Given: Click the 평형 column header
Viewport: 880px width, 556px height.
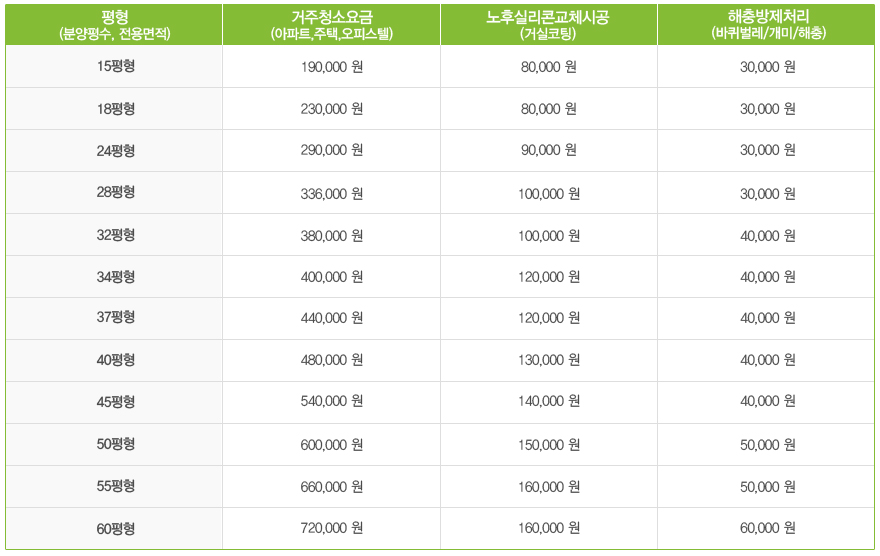Looking at the screenshot, I should (114, 25).
